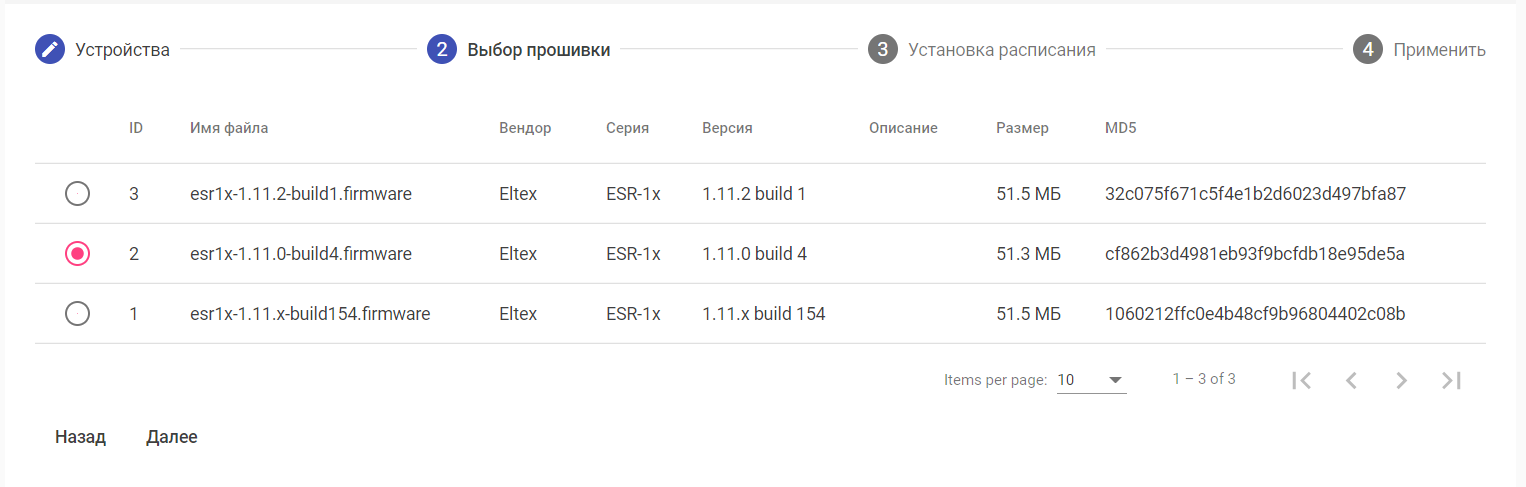Switch to Установка расписания step
Image resolution: width=1526 pixels, height=487 pixels.
[x=1001, y=49]
